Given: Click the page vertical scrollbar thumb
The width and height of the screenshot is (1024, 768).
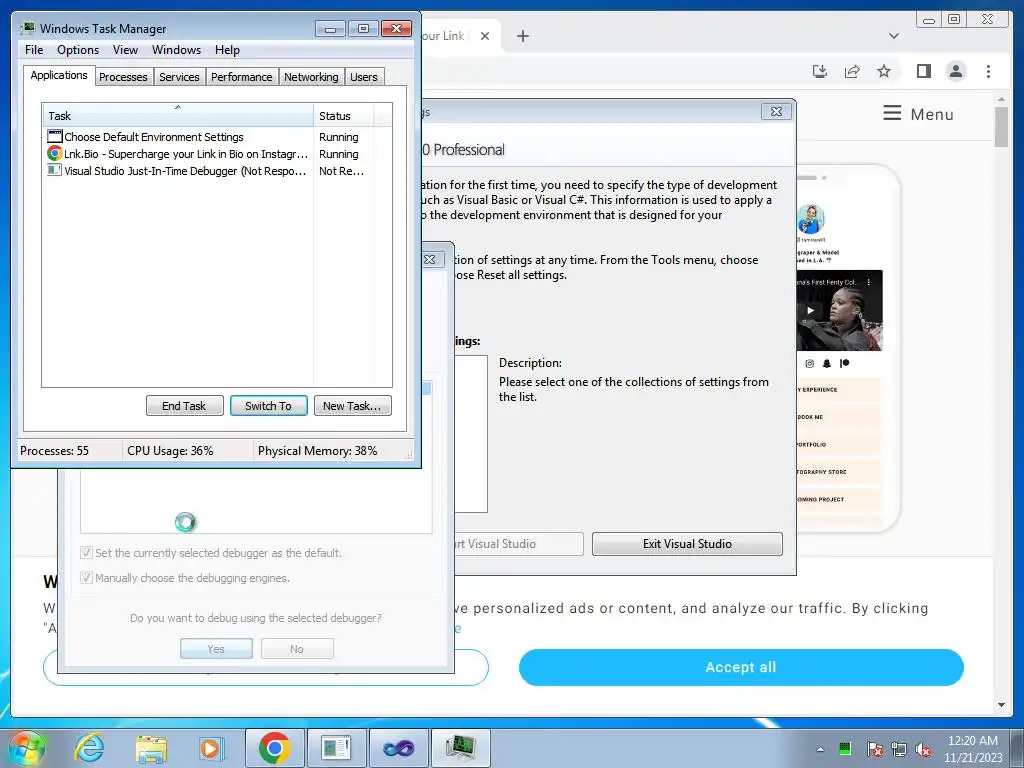Looking at the screenshot, I should coord(1001,127).
